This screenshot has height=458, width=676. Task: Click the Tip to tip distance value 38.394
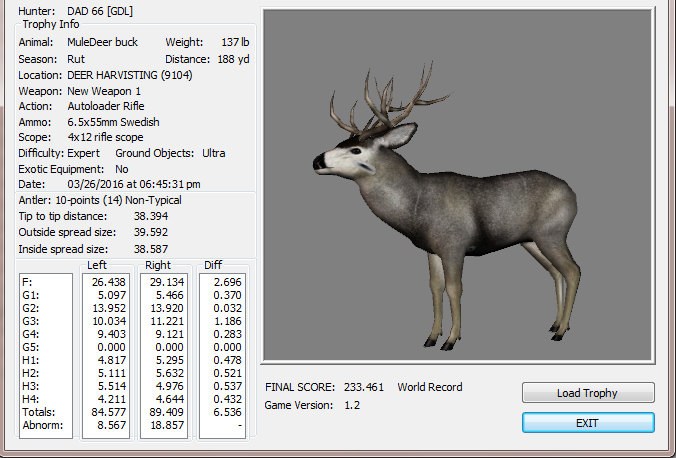151,215
